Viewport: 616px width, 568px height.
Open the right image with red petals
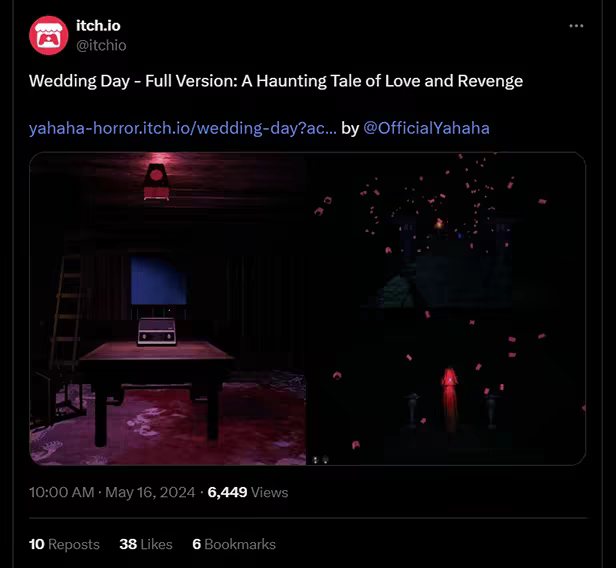tap(446, 308)
